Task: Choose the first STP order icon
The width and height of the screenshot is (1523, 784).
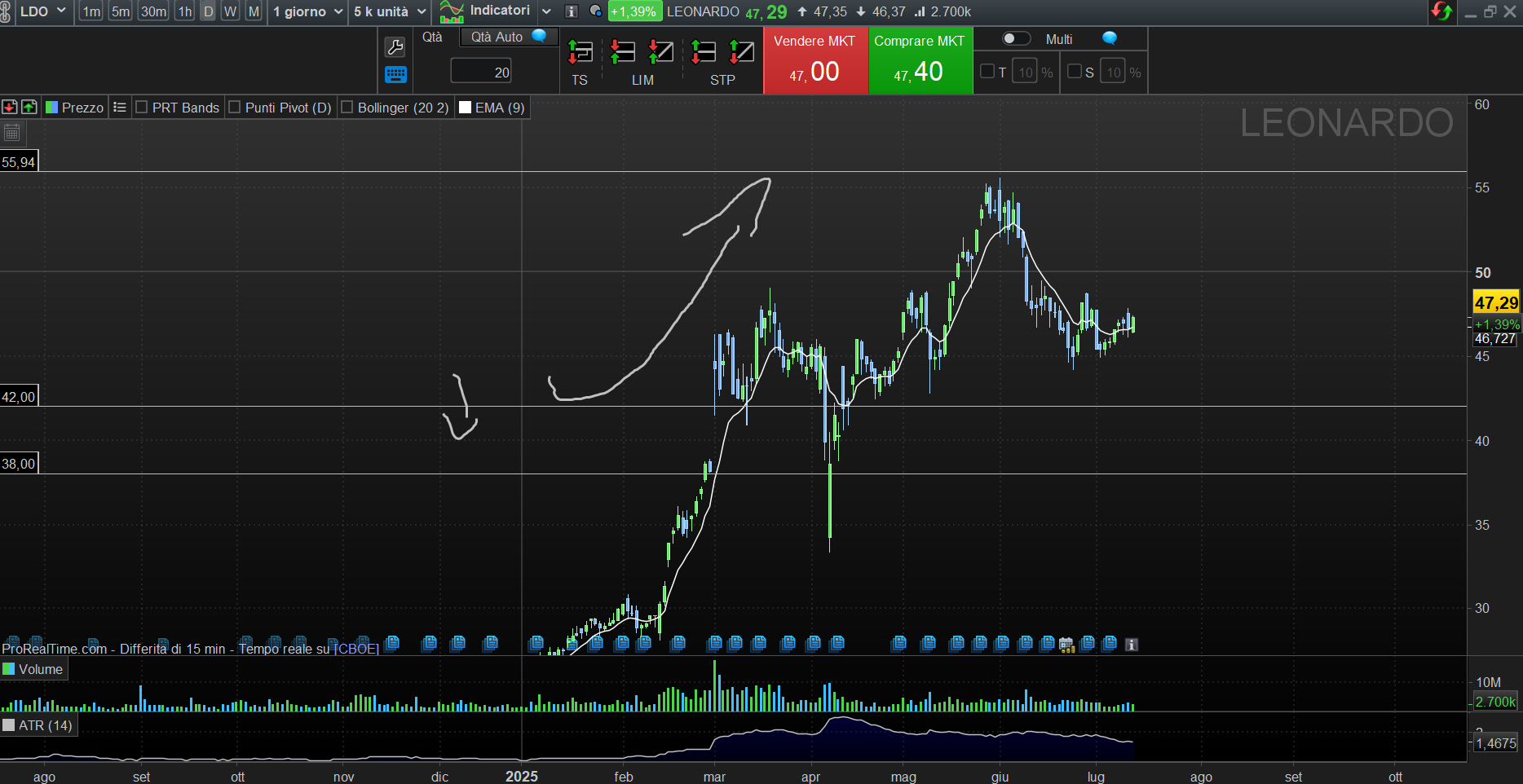Action: click(703, 52)
